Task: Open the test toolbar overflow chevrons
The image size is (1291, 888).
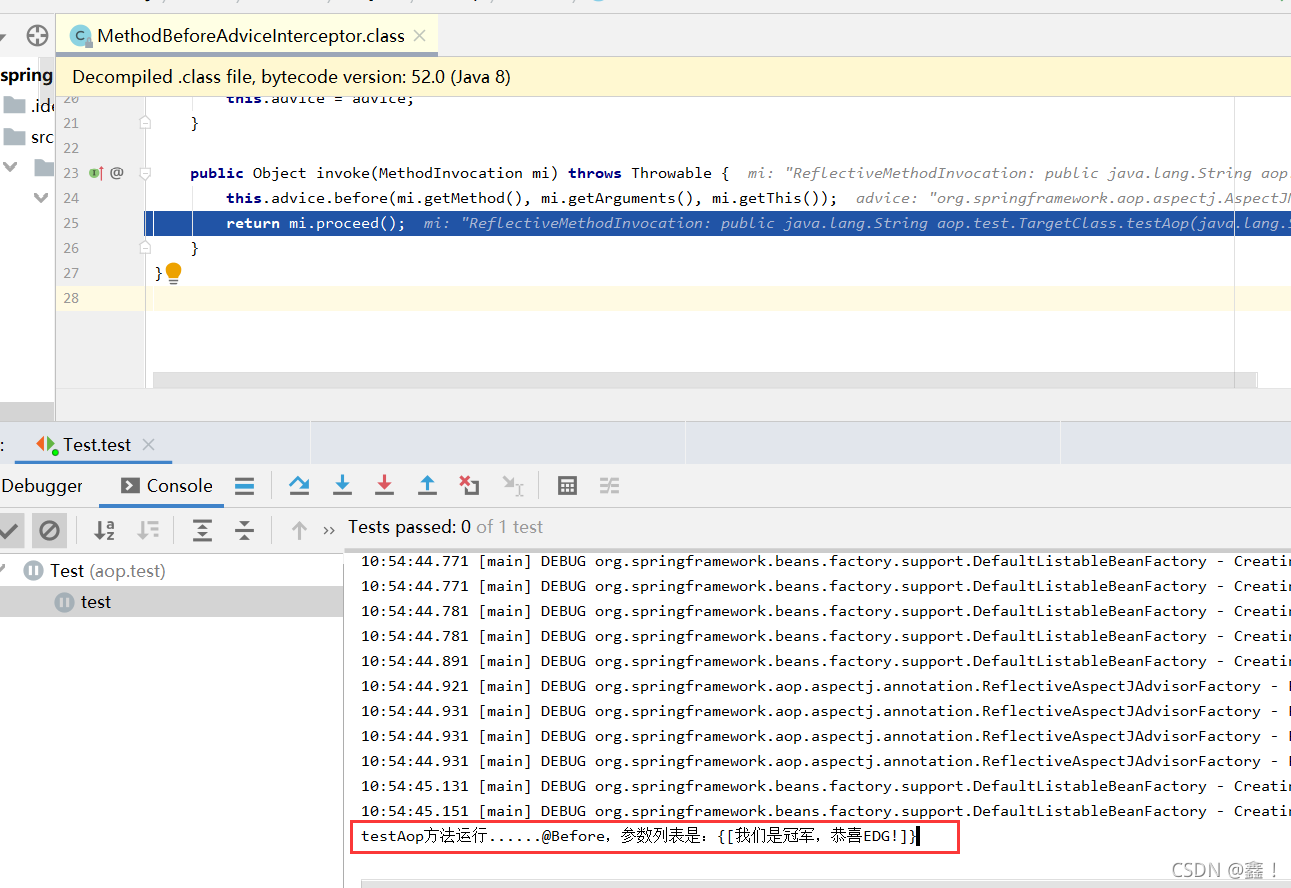Action: [x=329, y=531]
